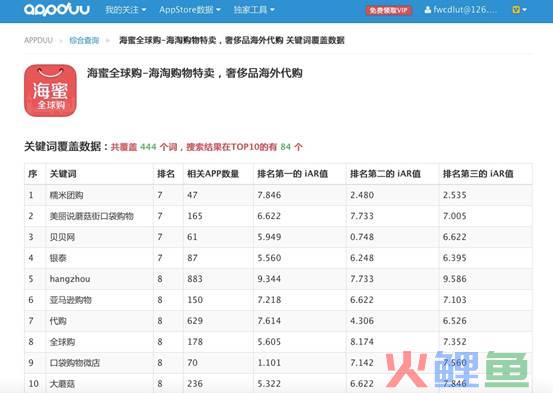Click the 海蜜全球购 red app icon

(x=50, y=90)
